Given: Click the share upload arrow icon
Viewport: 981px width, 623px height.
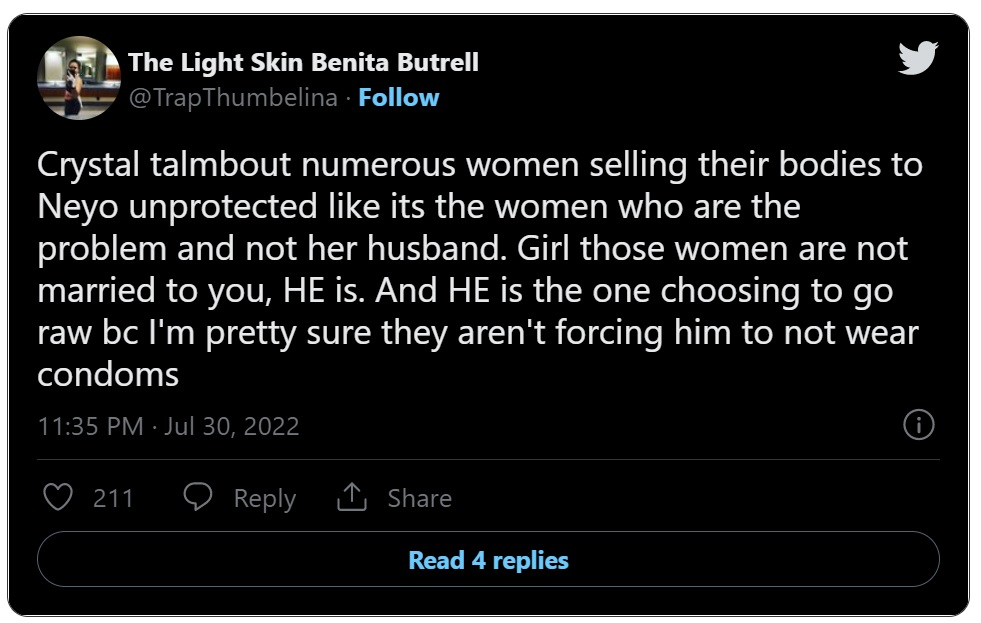Looking at the screenshot, I should [352, 497].
